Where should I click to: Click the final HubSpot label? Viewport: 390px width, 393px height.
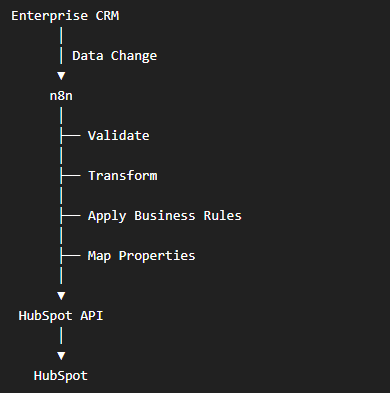click(x=61, y=376)
